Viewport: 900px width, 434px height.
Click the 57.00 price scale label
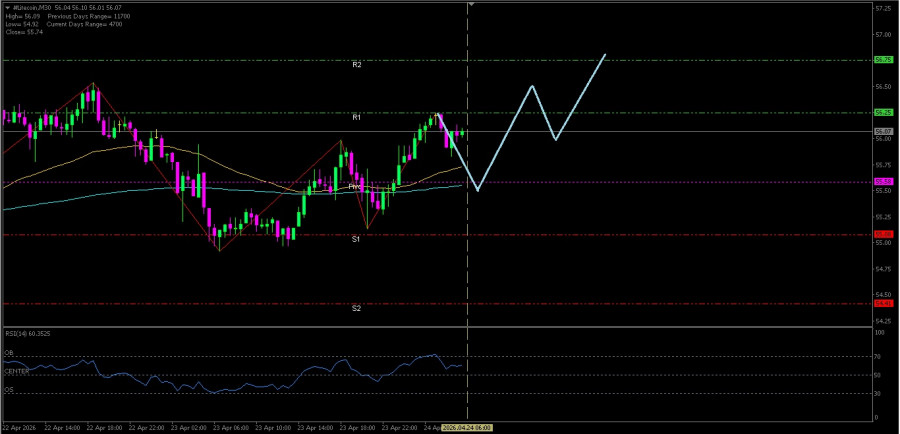pyautogui.click(x=883, y=35)
